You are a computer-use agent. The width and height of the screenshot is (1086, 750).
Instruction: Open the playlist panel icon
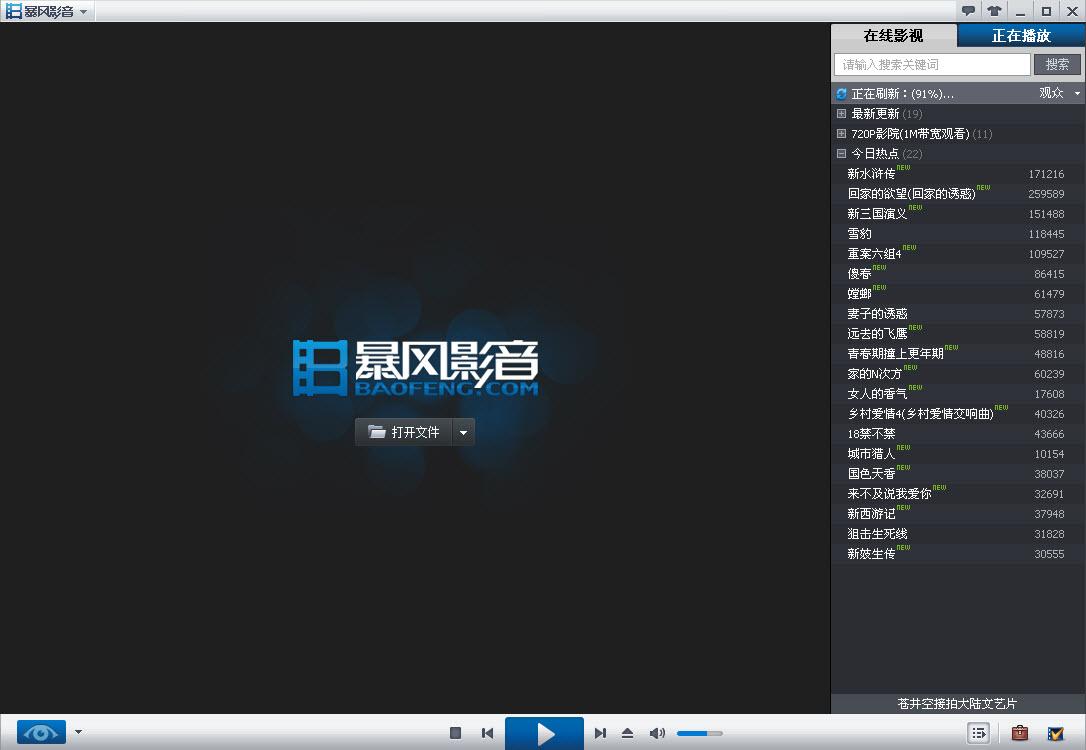978,733
